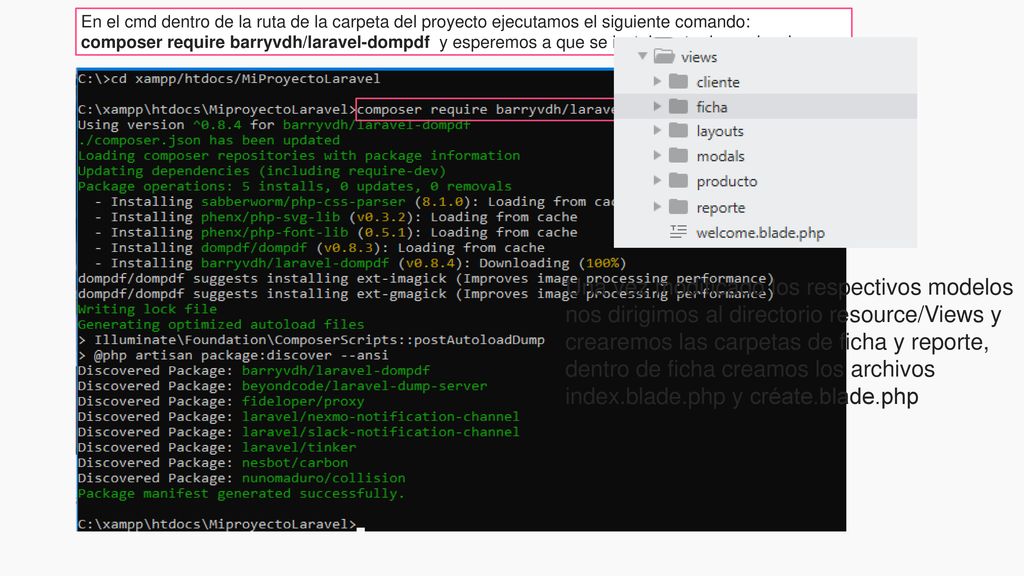Click the postAutoloadDump script line
The image size is (1024, 576).
click(x=311, y=340)
